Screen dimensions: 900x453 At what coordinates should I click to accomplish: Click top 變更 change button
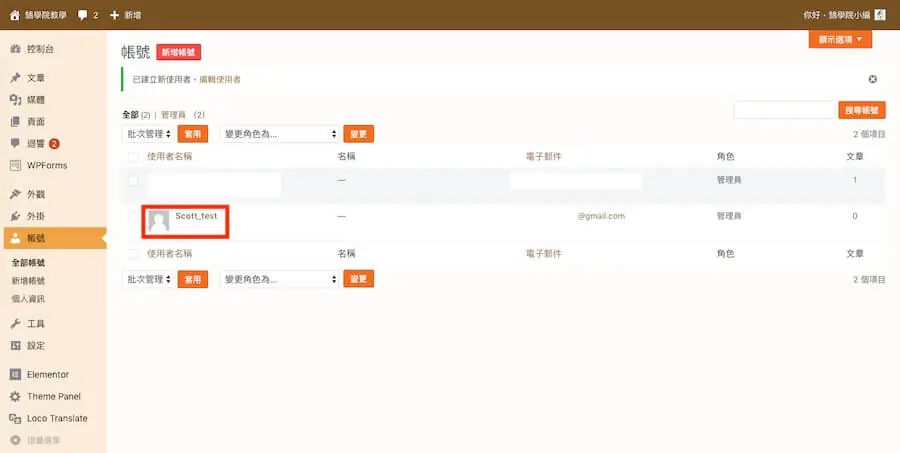(359, 134)
